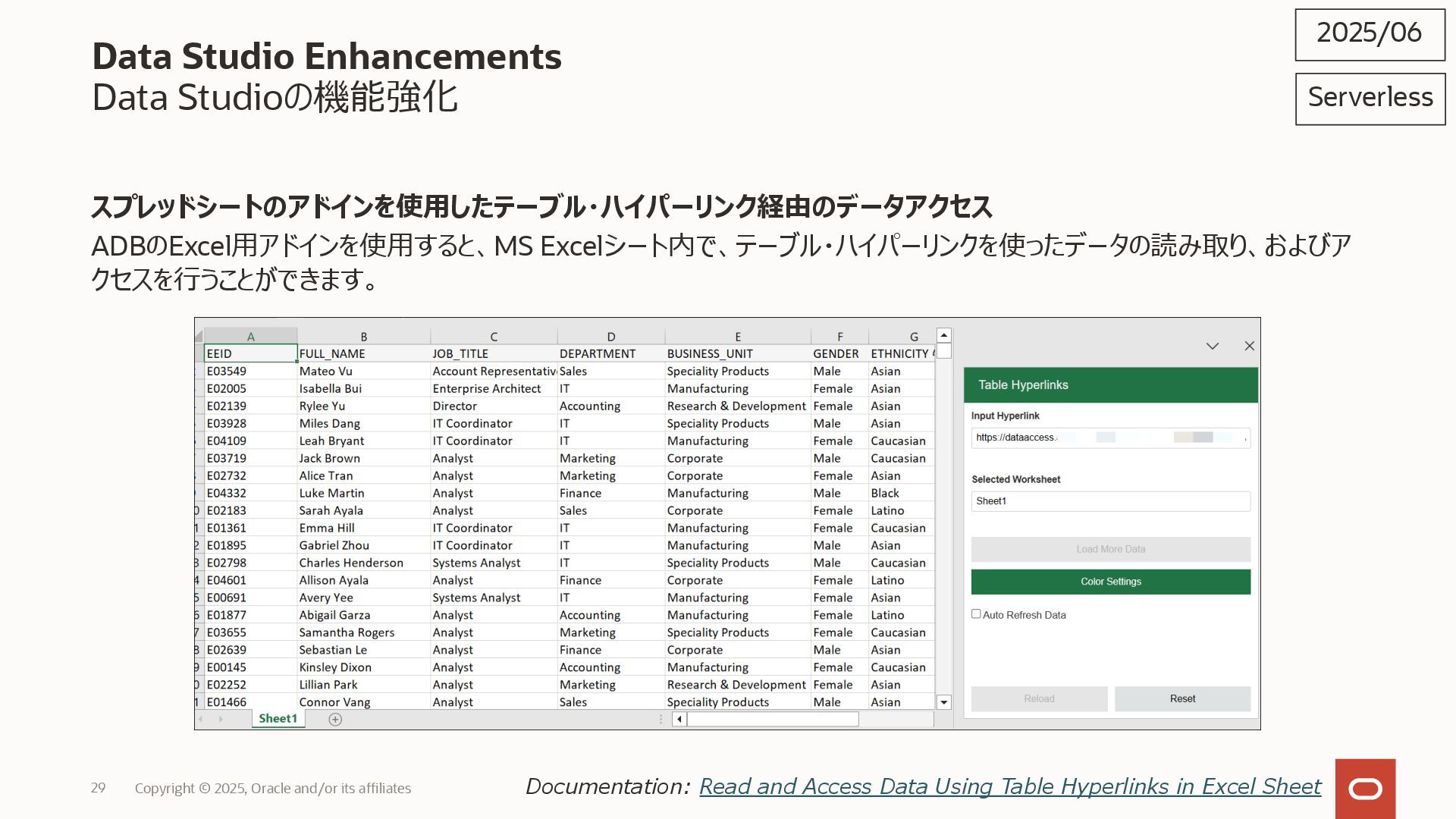Add a new worksheet with the plus icon
This screenshot has width=1456, height=819.
point(335,719)
